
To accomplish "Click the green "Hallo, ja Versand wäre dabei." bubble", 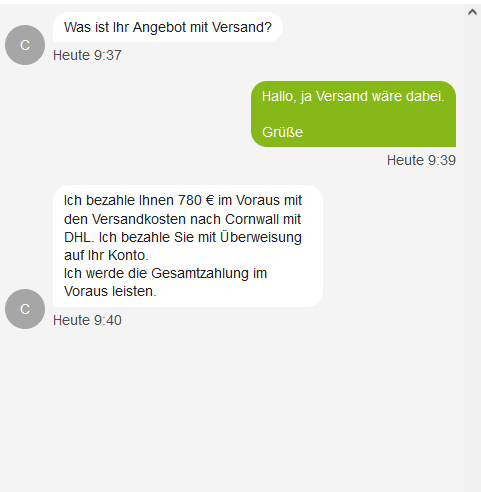I will [x=353, y=114].
